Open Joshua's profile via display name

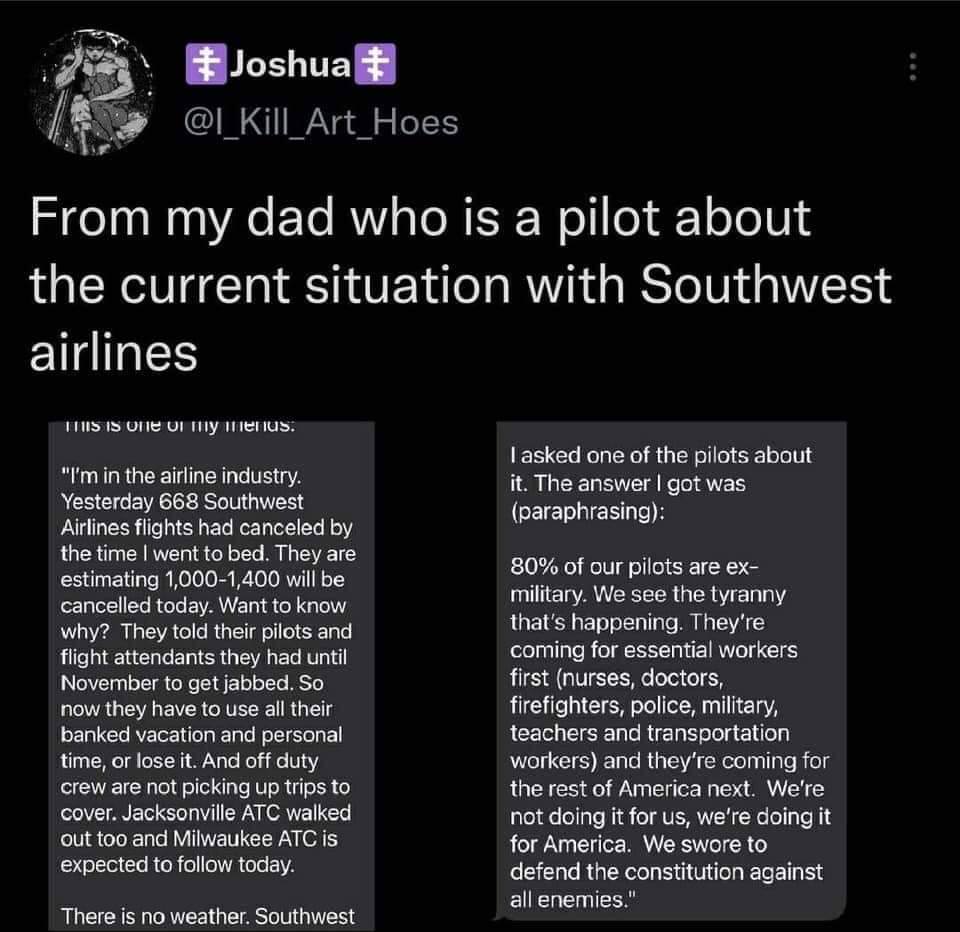[x=291, y=66]
